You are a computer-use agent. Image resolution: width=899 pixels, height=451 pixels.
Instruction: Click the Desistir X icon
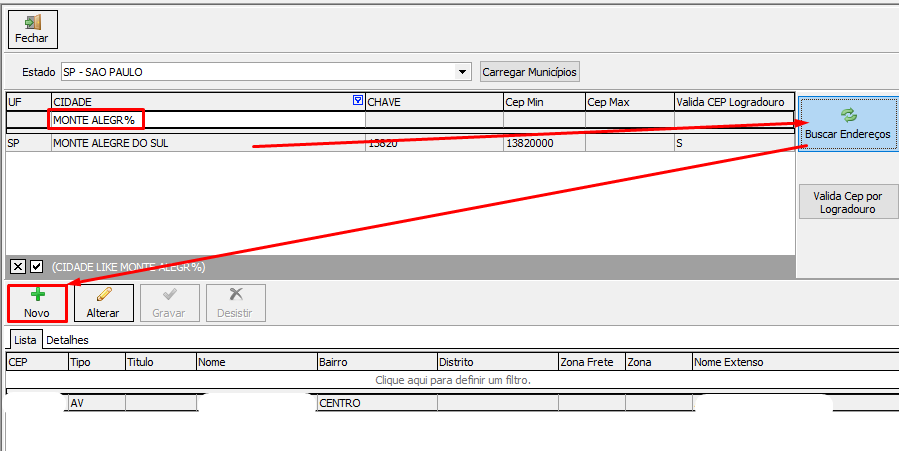click(x=236, y=295)
